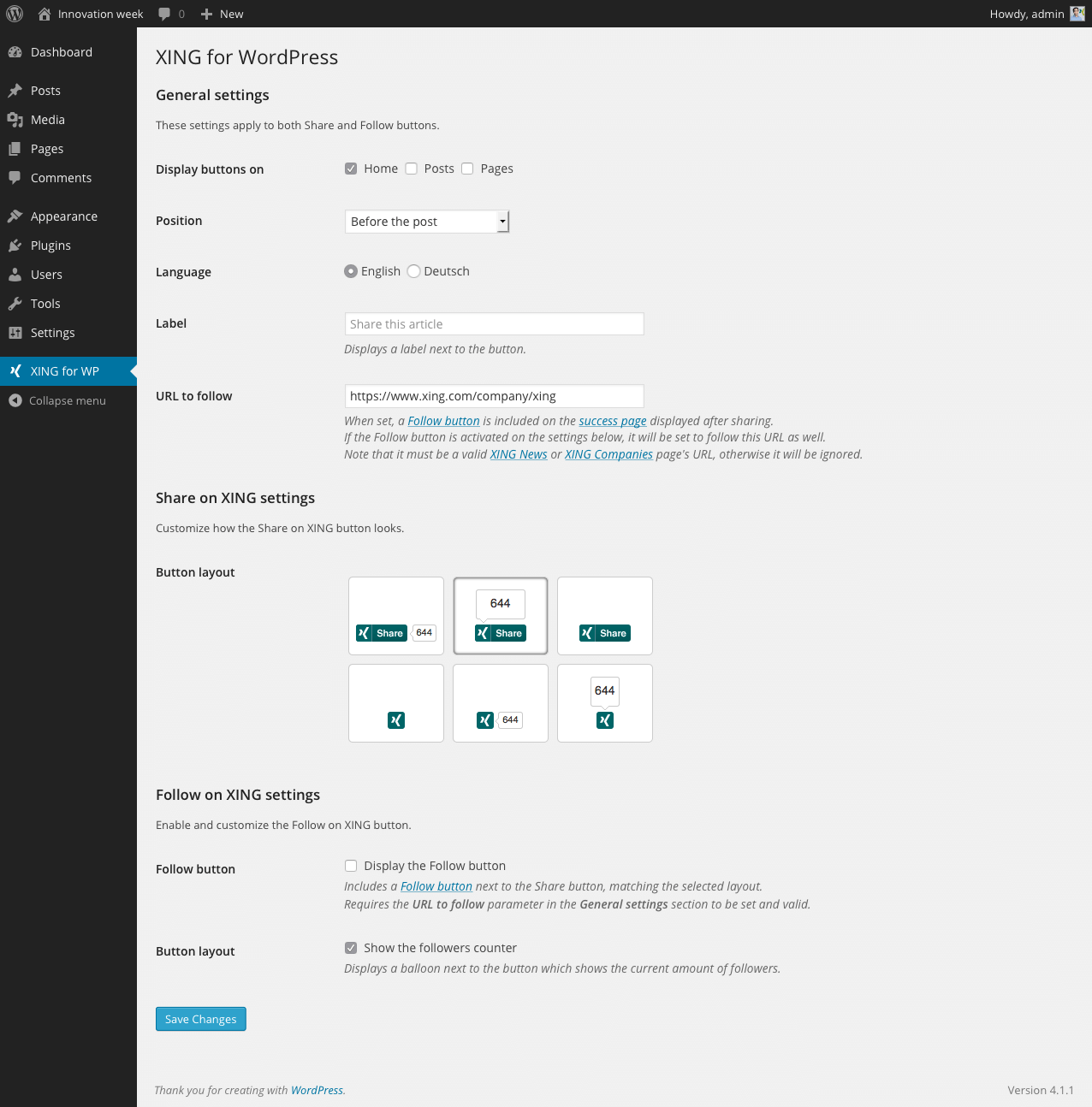
Task: Choose XING icon-only button layout
Action: [396, 703]
